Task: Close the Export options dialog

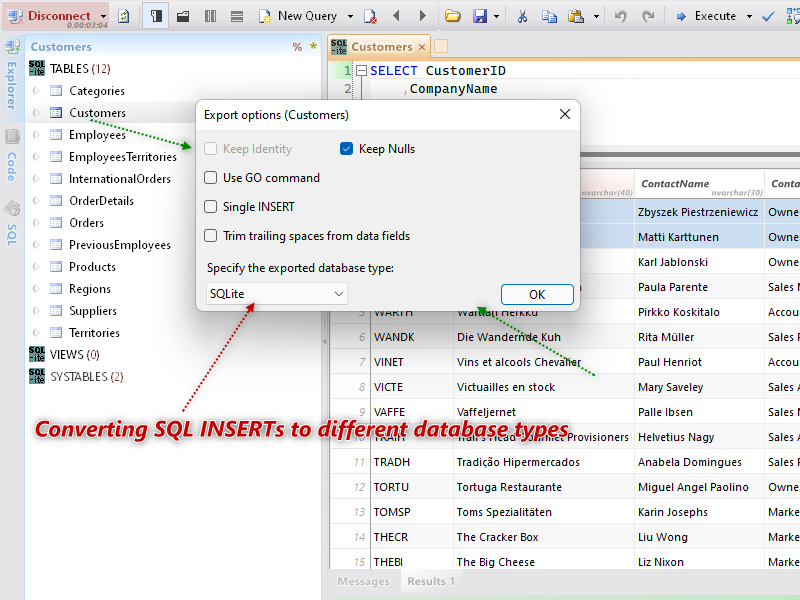Action: coord(565,114)
